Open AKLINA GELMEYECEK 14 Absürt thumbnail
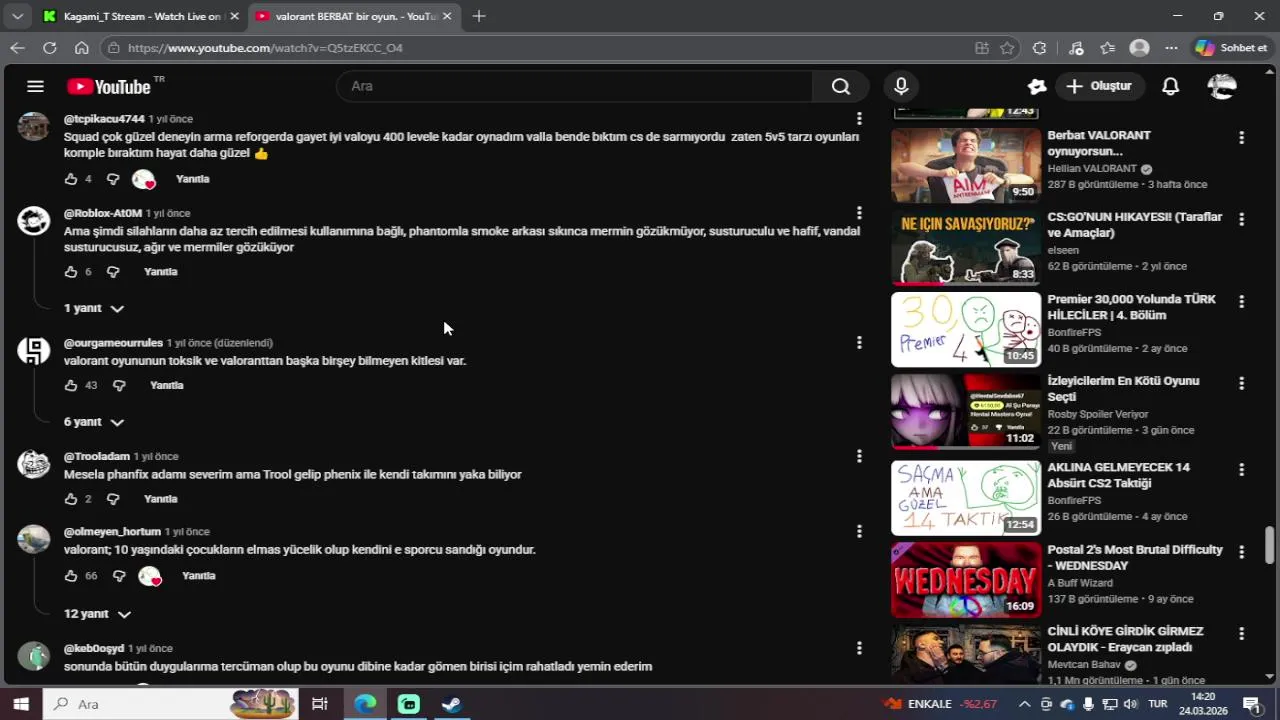Viewport: 1280px width, 720px height. (x=966, y=497)
